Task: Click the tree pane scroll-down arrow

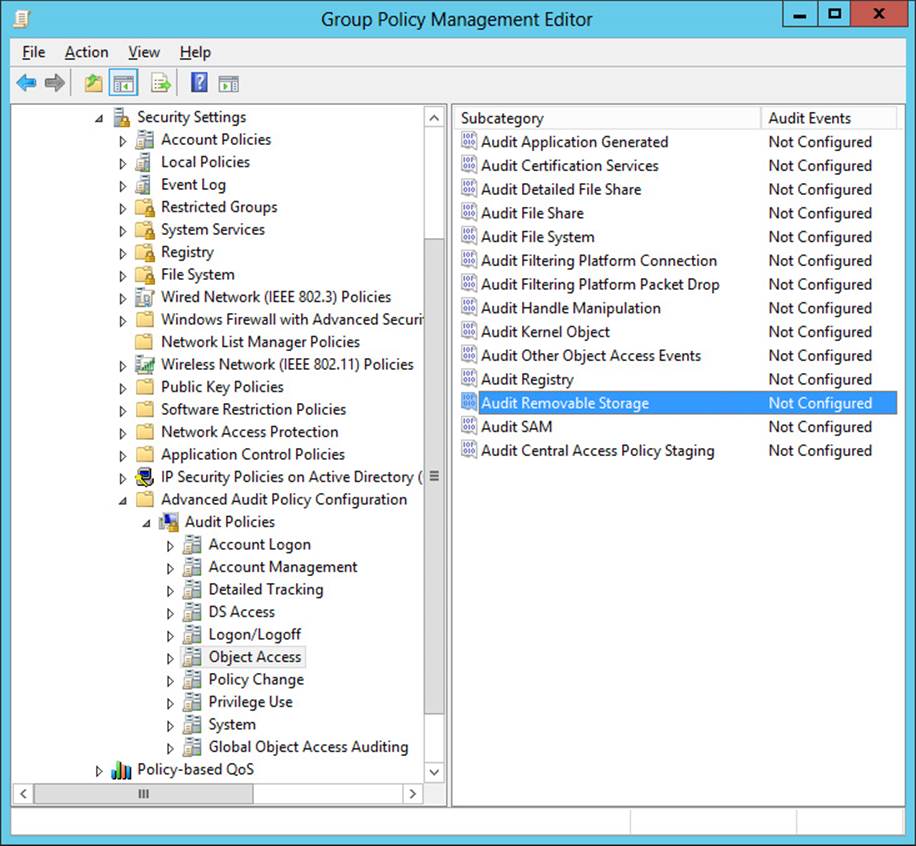Action: point(434,772)
